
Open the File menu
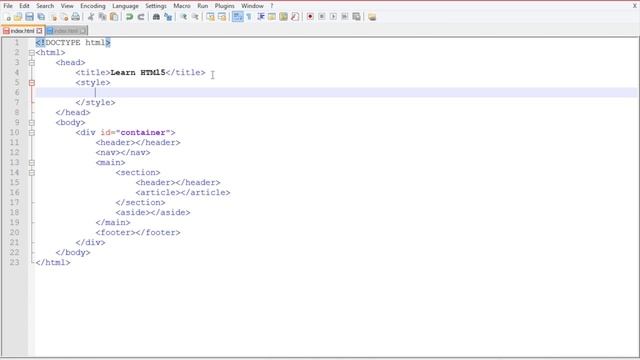[x=8, y=6]
